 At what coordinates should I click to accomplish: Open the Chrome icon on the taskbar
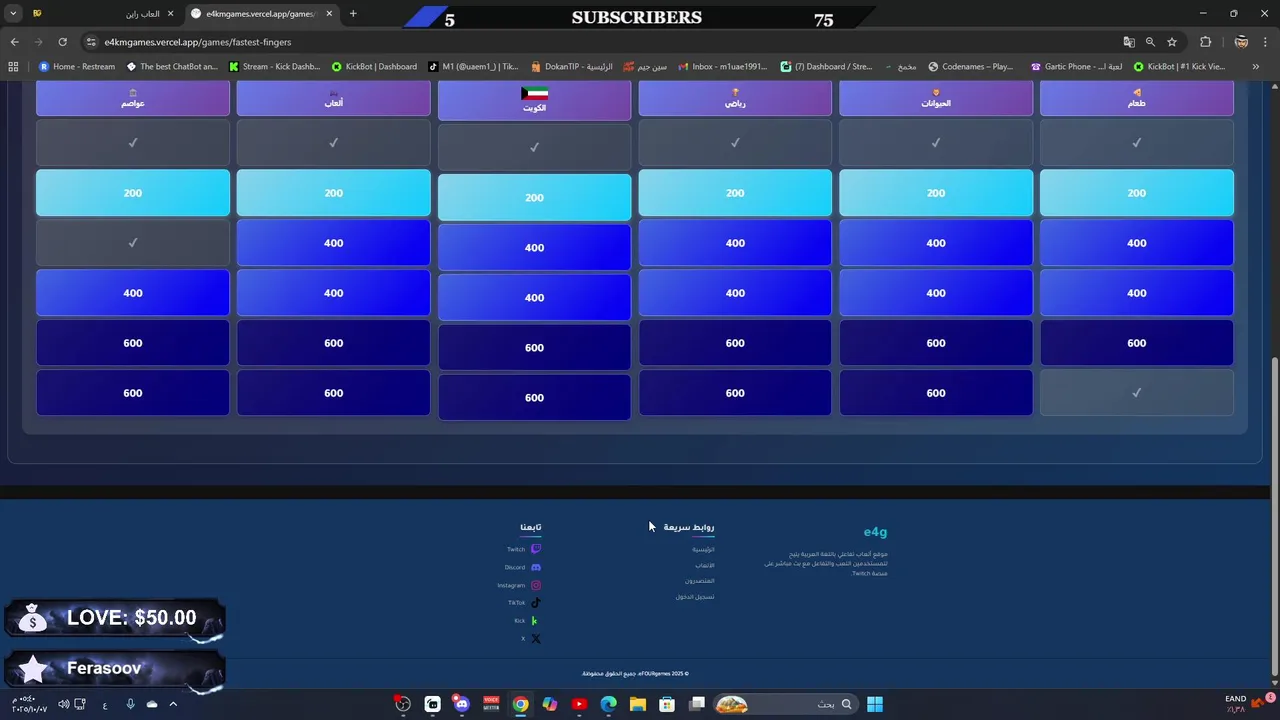[x=520, y=704]
